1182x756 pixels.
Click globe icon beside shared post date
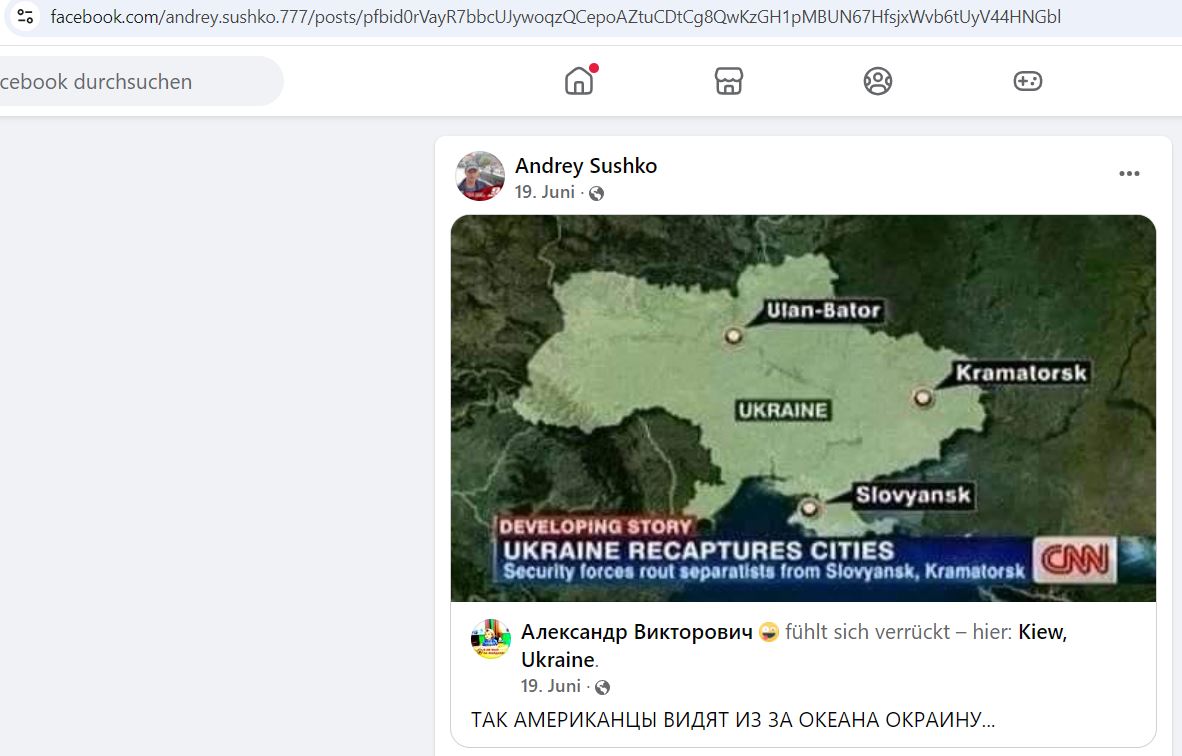click(x=602, y=687)
